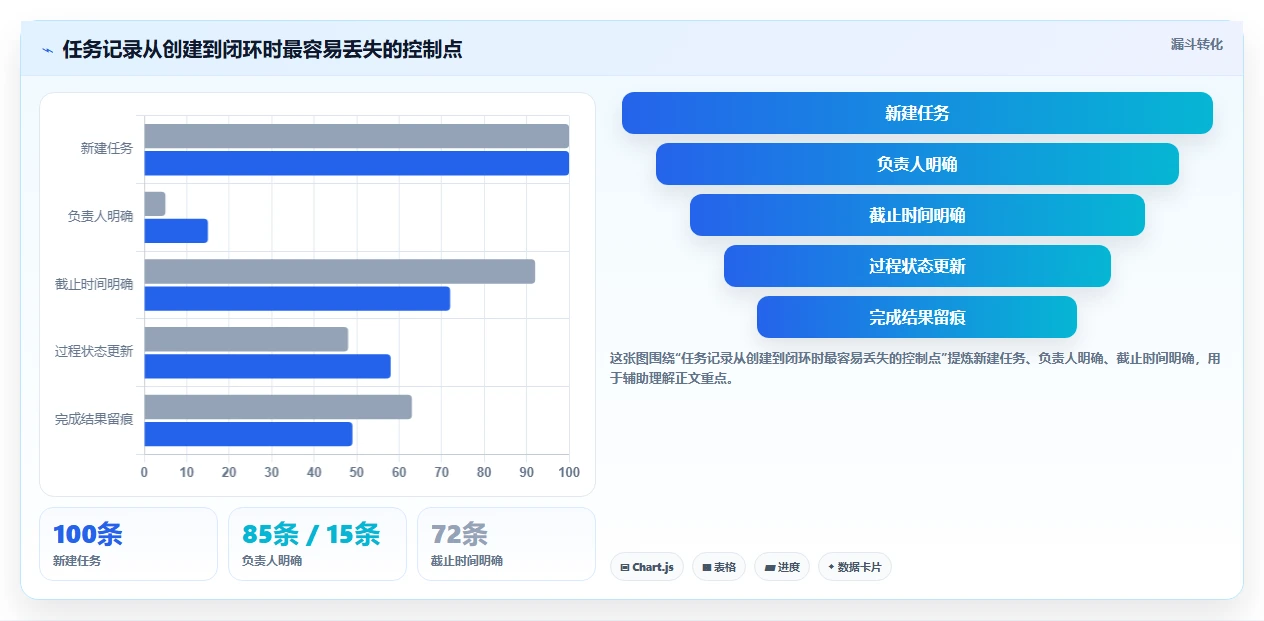Screen dimensions: 1264x621
Task: Click the gray bar for 新建任务
Action: coord(357,136)
